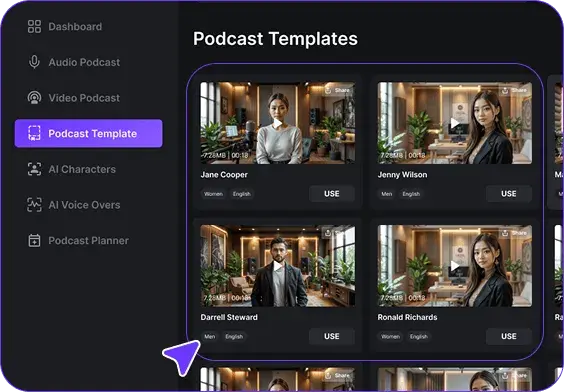Click the AI Voice Overs waveform icon
The width and height of the screenshot is (564, 392).
tap(34, 205)
